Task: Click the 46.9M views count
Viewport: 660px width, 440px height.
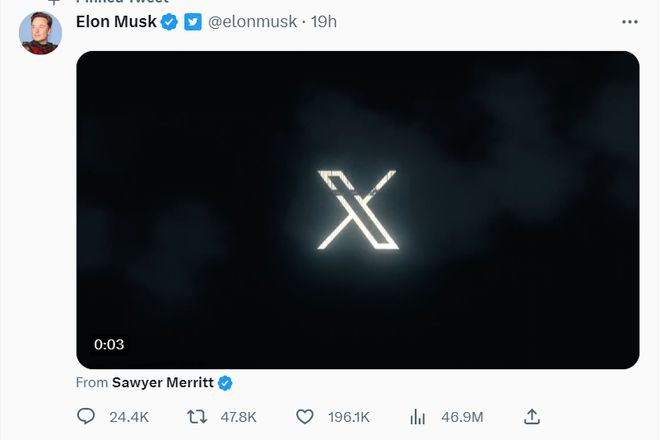Action: pyautogui.click(x=462, y=416)
